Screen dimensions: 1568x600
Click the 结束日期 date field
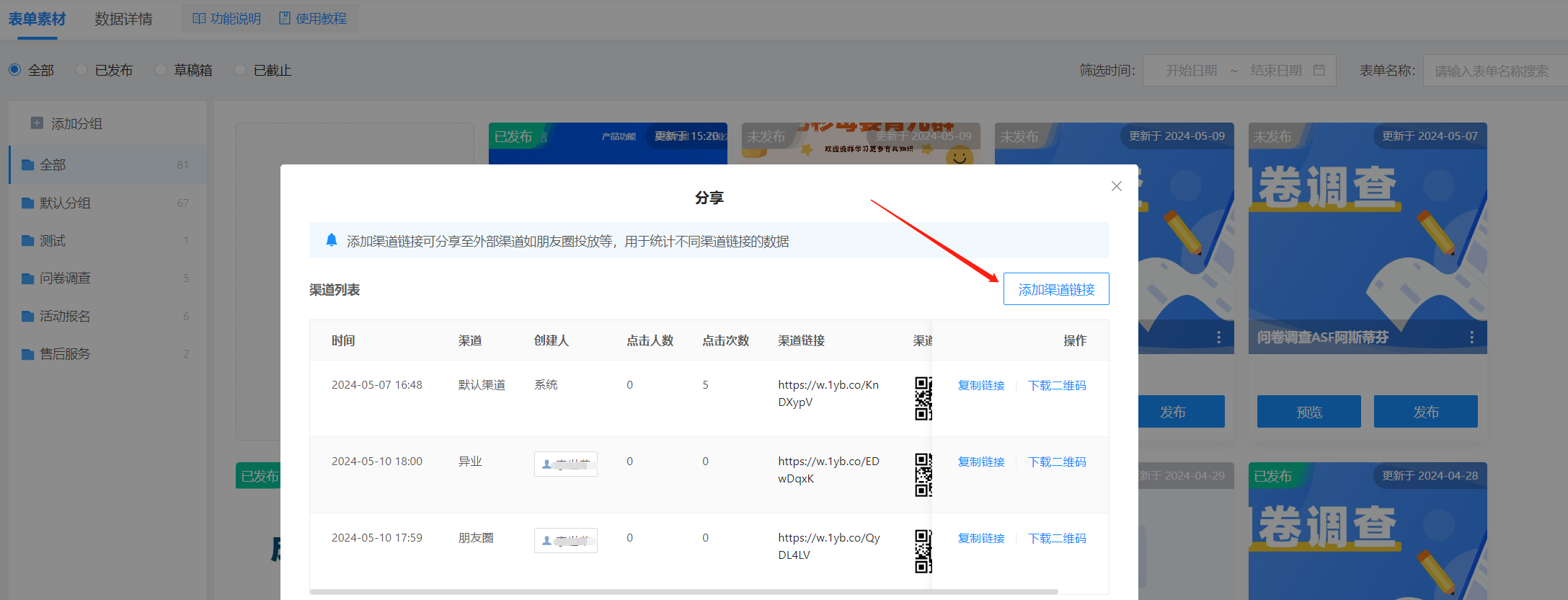pos(1276,71)
